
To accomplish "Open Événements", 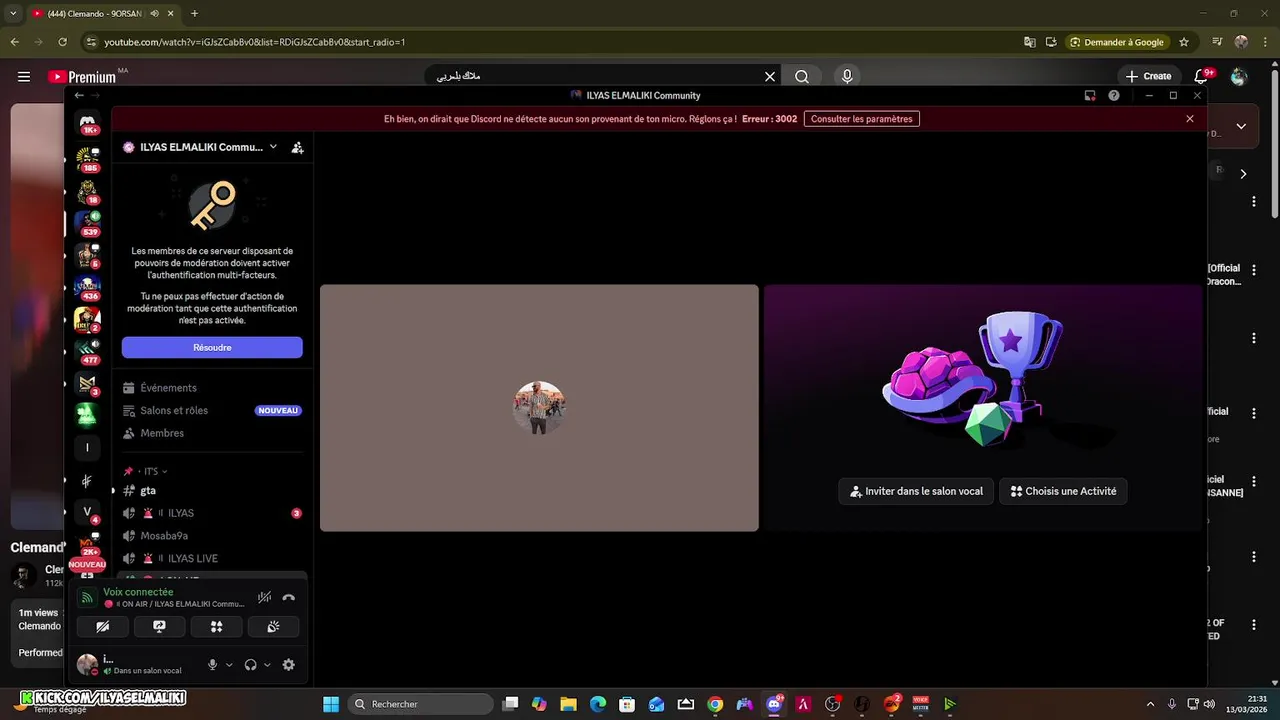I will coord(212,388).
